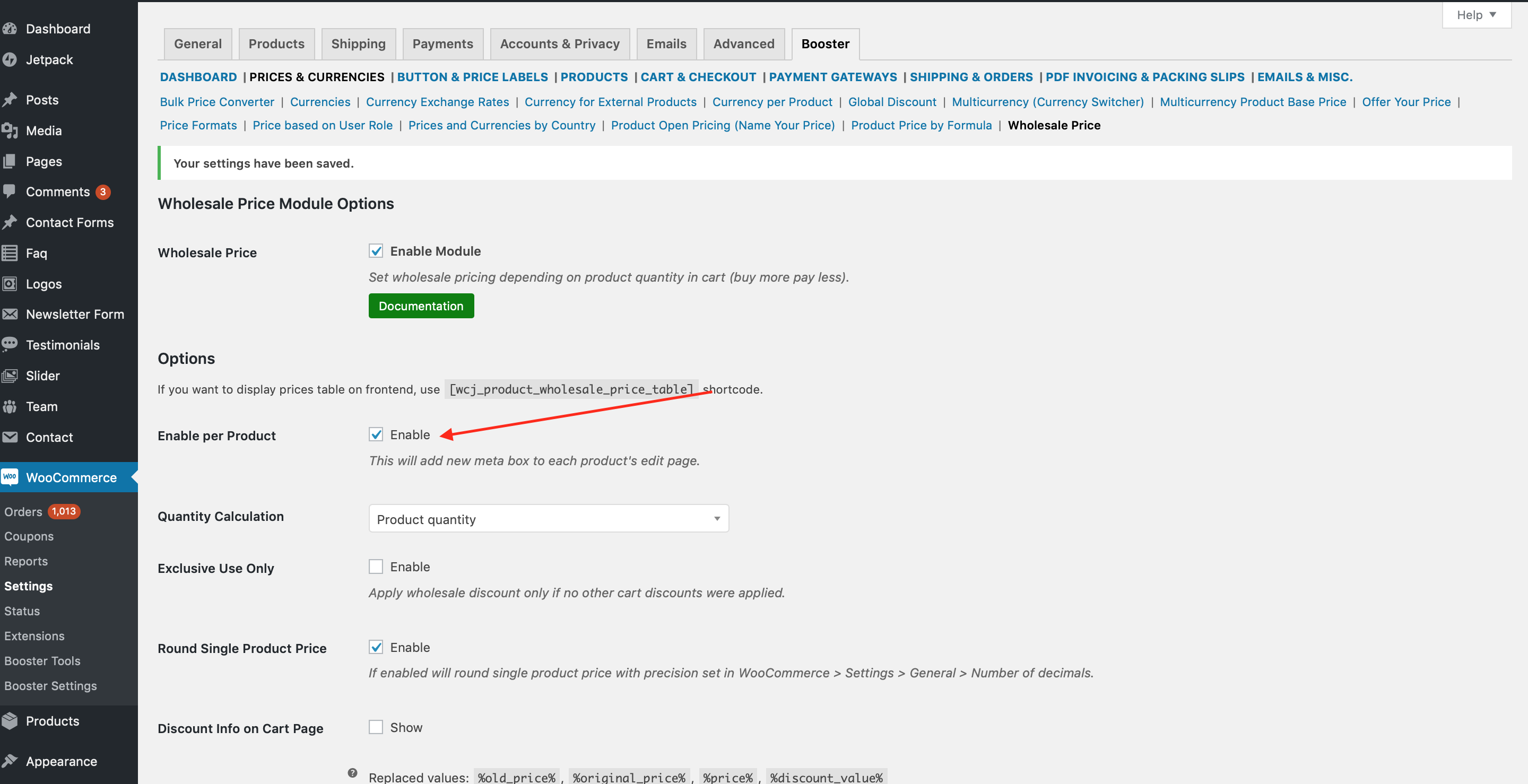Click the %old_price% replaced value code
Image resolution: width=1528 pixels, height=784 pixels.
coord(517,777)
